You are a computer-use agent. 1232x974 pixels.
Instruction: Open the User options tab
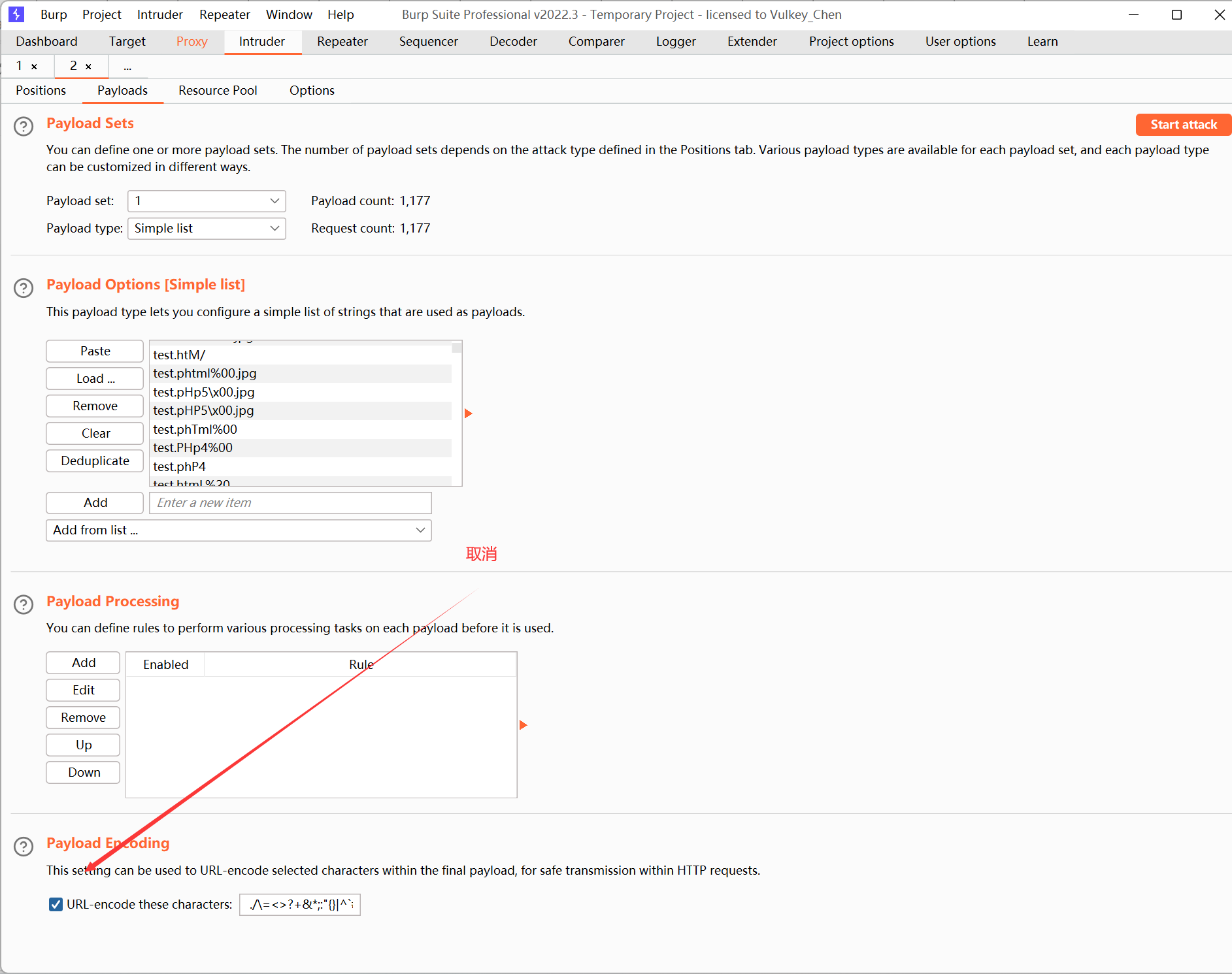tap(961, 41)
